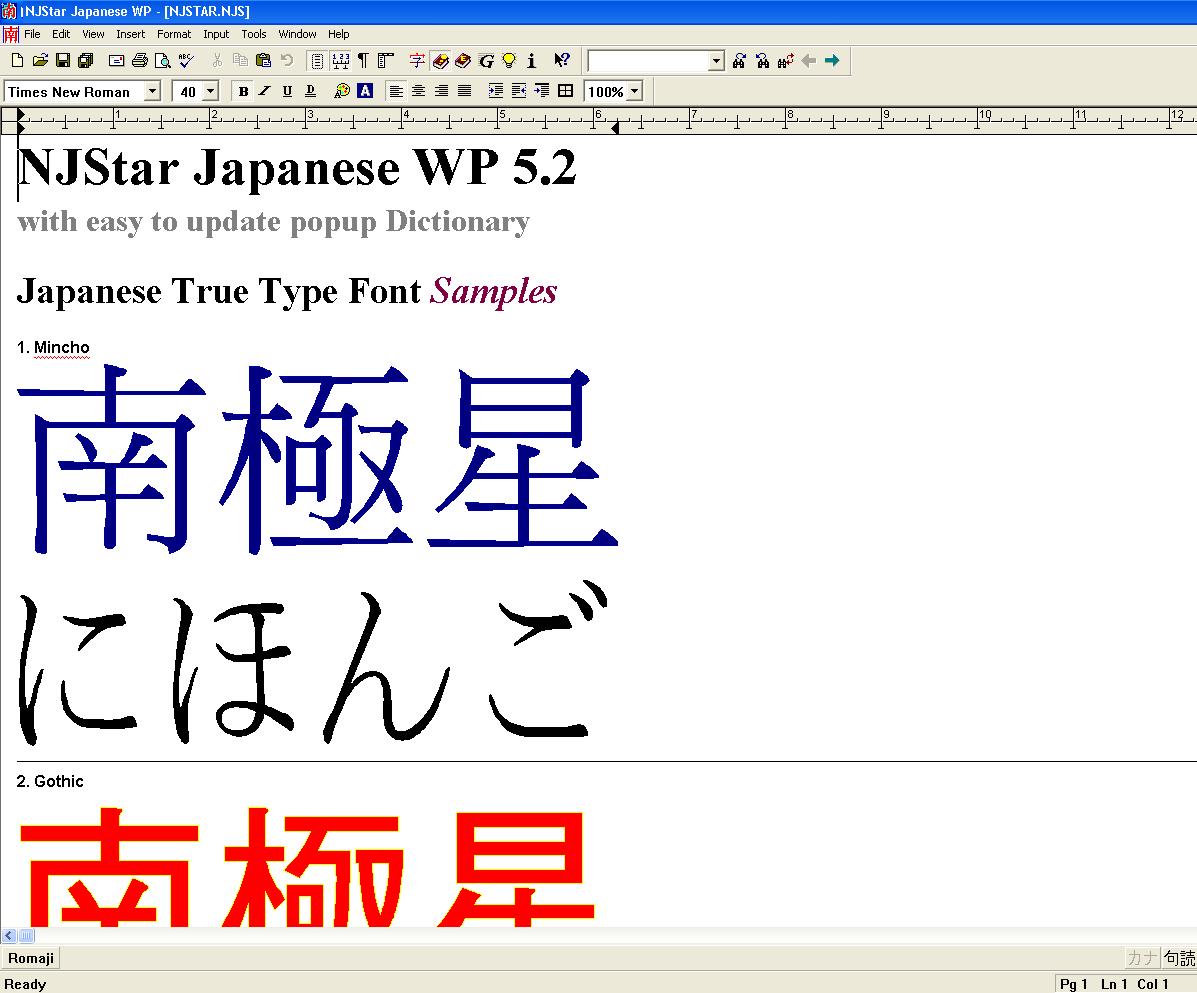Open the Times New Roman font dropdown
The width and height of the screenshot is (1197, 993).
coord(152,92)
